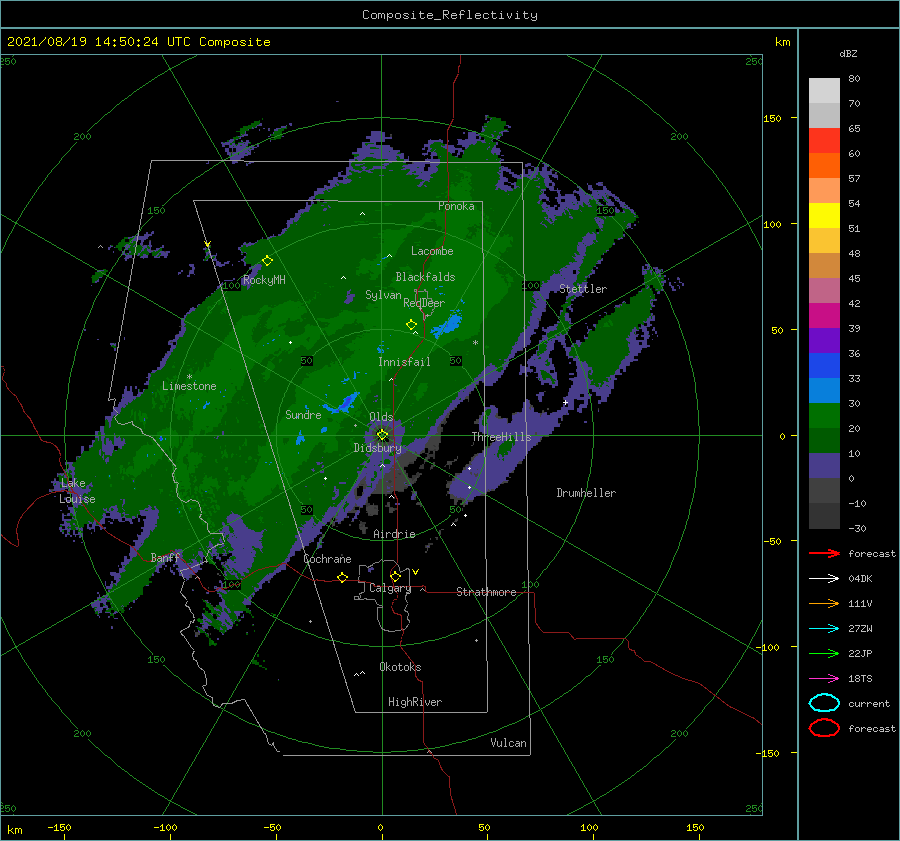
Task: Click the Banff label
Action: tap(165, 557)
